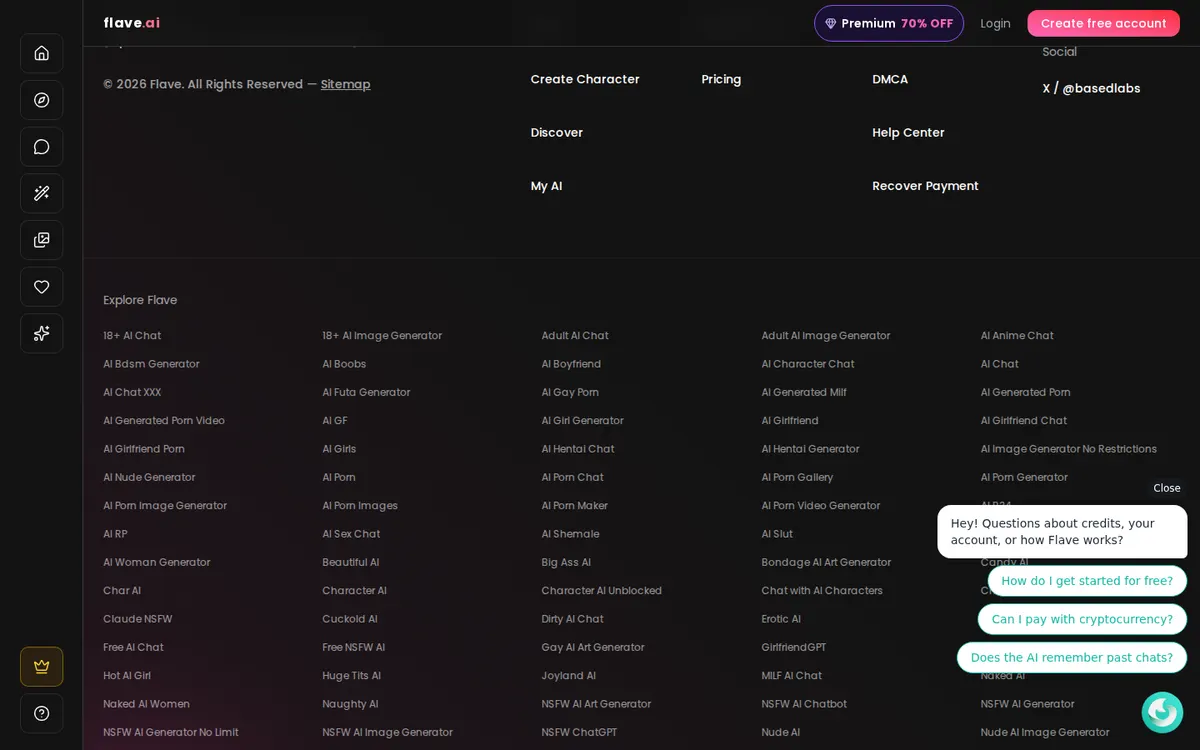Open the AI Girlfriend Chat link
Viewport: 1200px width, 750px height.
click(x=1024, y=421)
